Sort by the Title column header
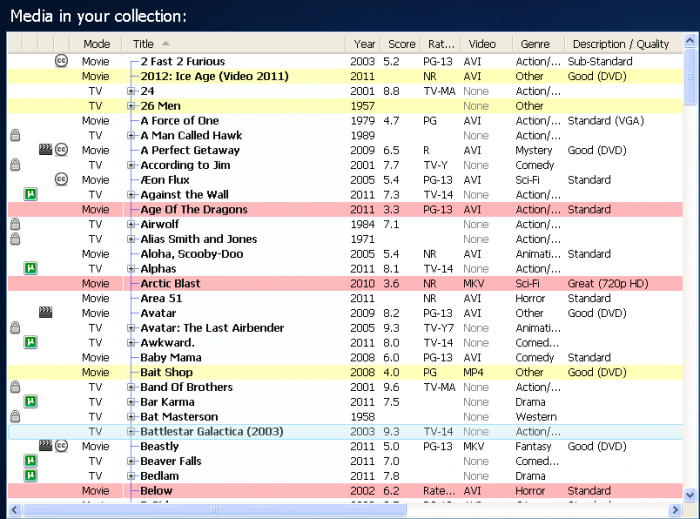 click(x=234, y=44)
